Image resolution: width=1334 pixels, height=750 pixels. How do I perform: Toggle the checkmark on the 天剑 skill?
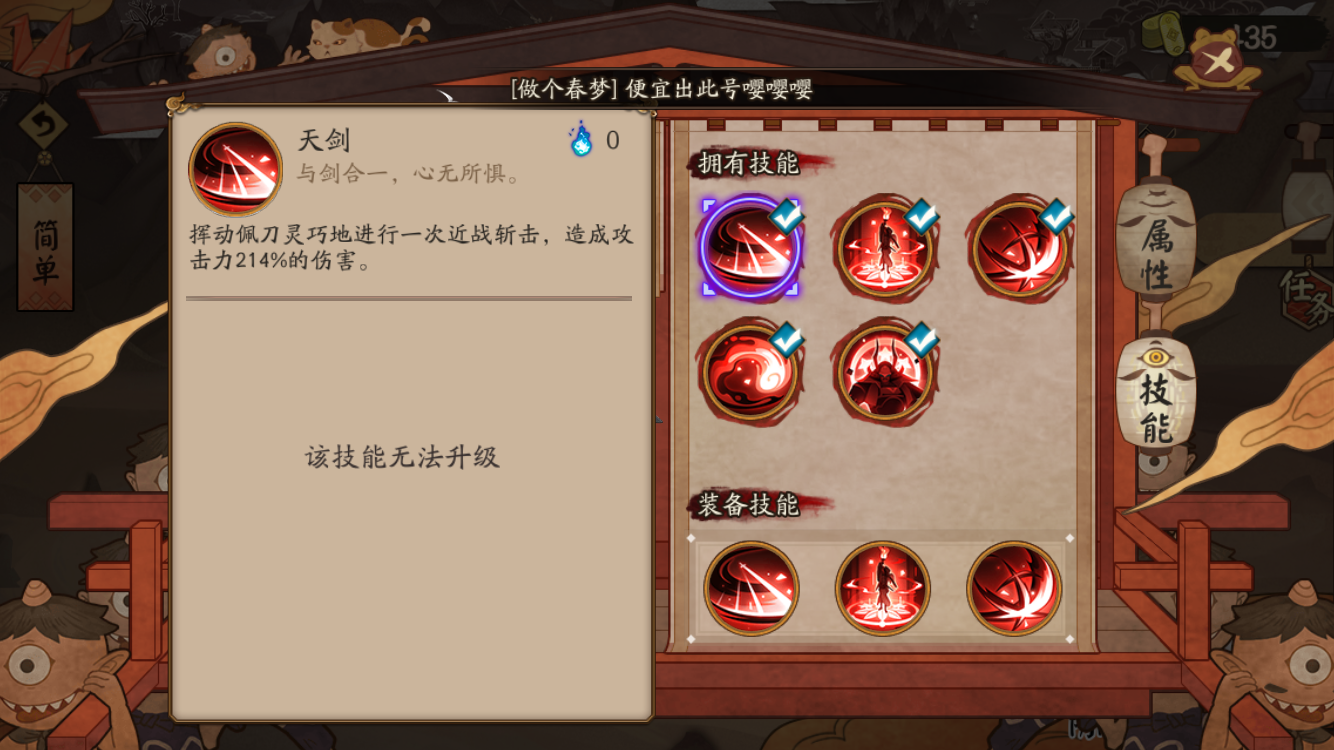tap(786, 215)
